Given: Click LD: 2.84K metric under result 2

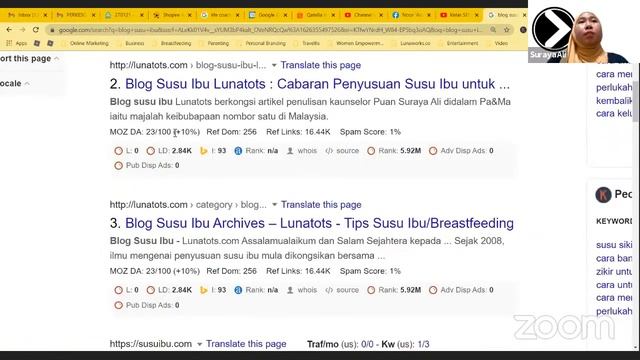Looking at the screenshot, I should point(169,151).
